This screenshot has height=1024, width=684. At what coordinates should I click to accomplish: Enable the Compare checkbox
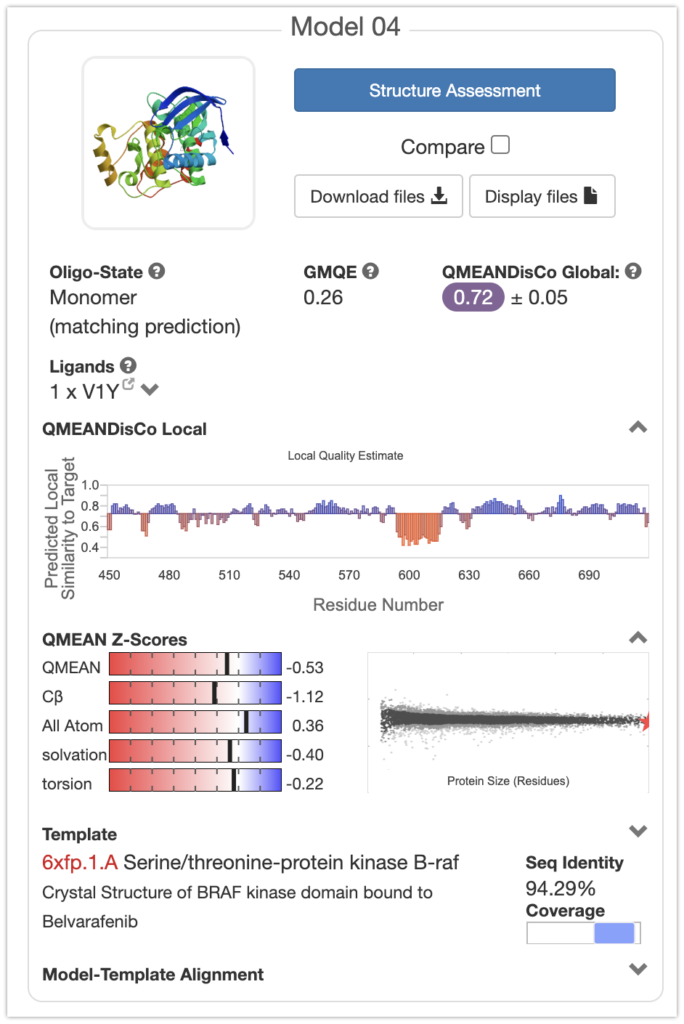tap(500, 145)
